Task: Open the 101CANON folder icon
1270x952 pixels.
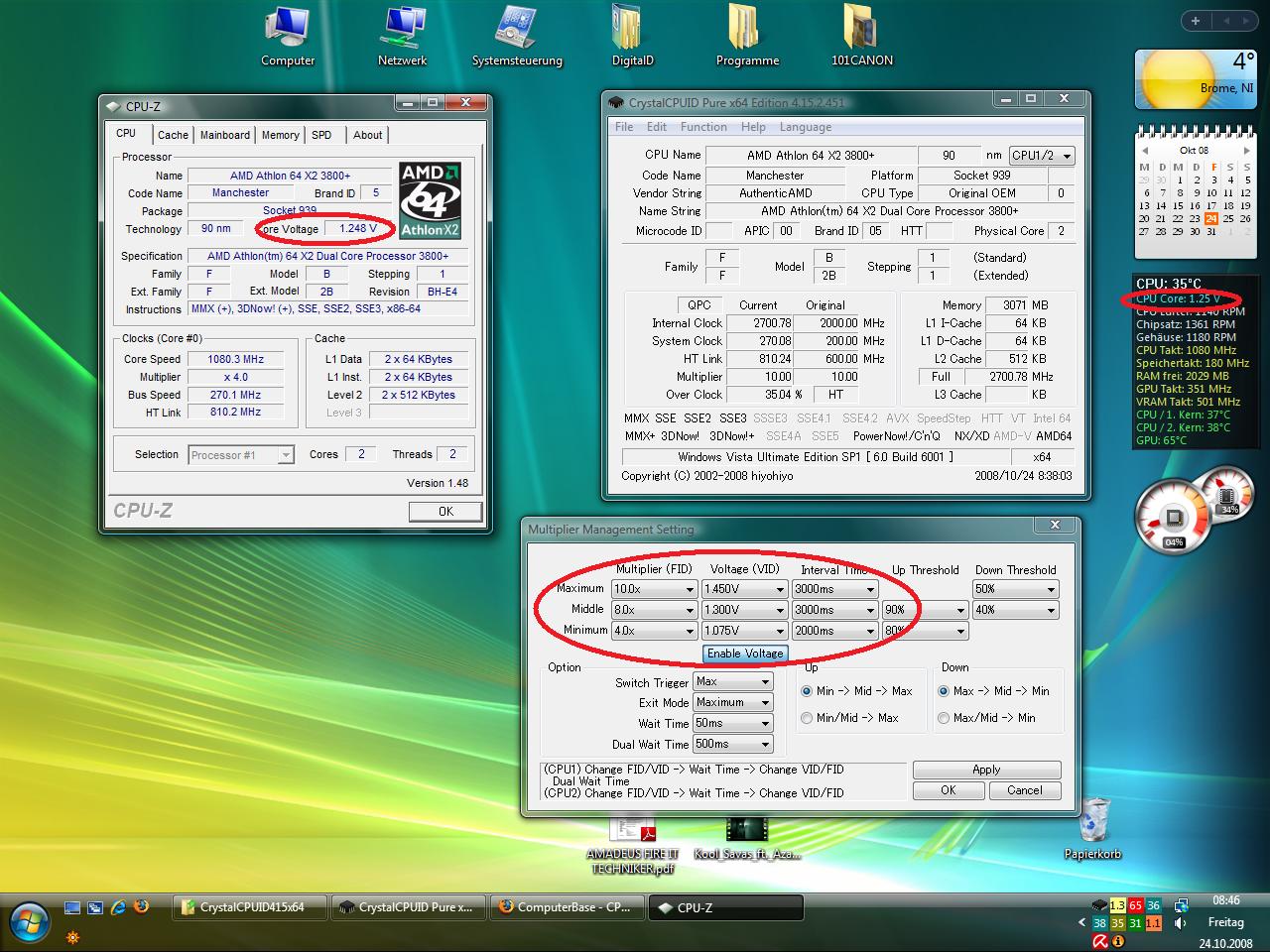Action: (x=861, y=37)
